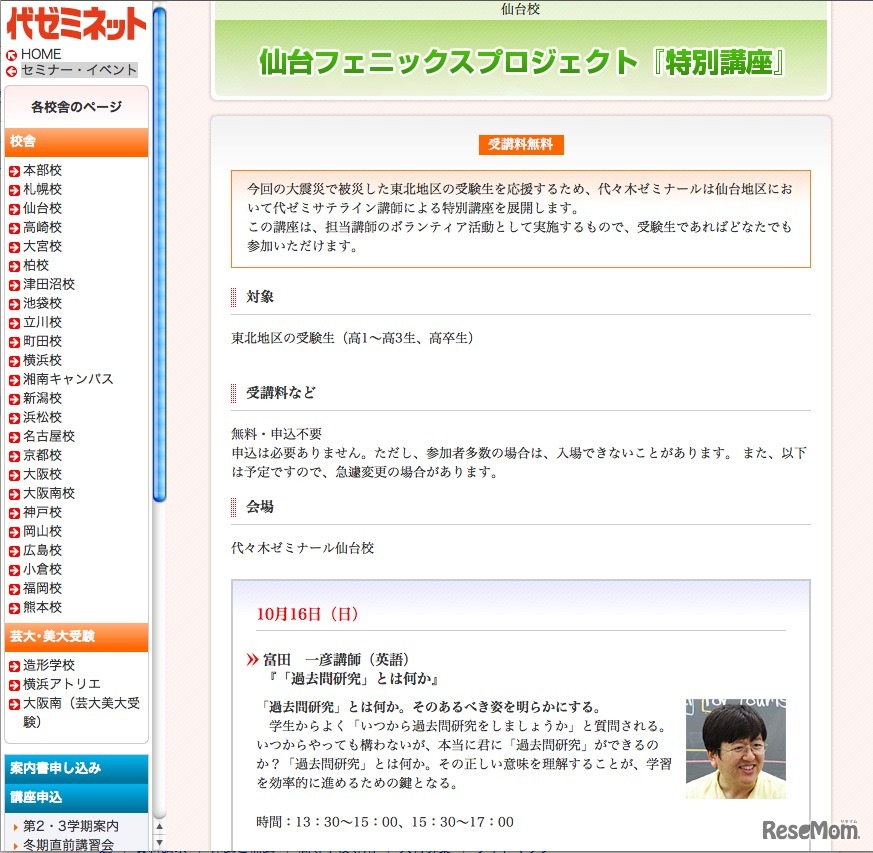Click the 受講料無料 orange badge
The image size is (873, 853).
pos(521,145)
